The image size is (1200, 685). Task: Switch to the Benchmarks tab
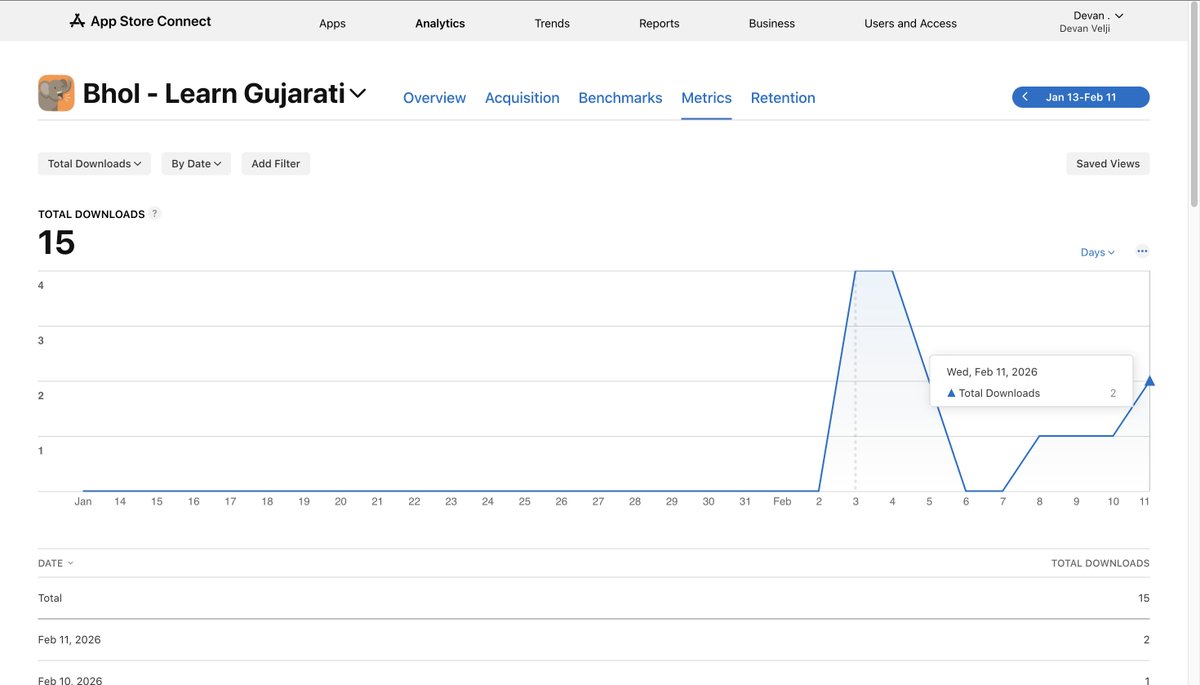pos(620,98)
